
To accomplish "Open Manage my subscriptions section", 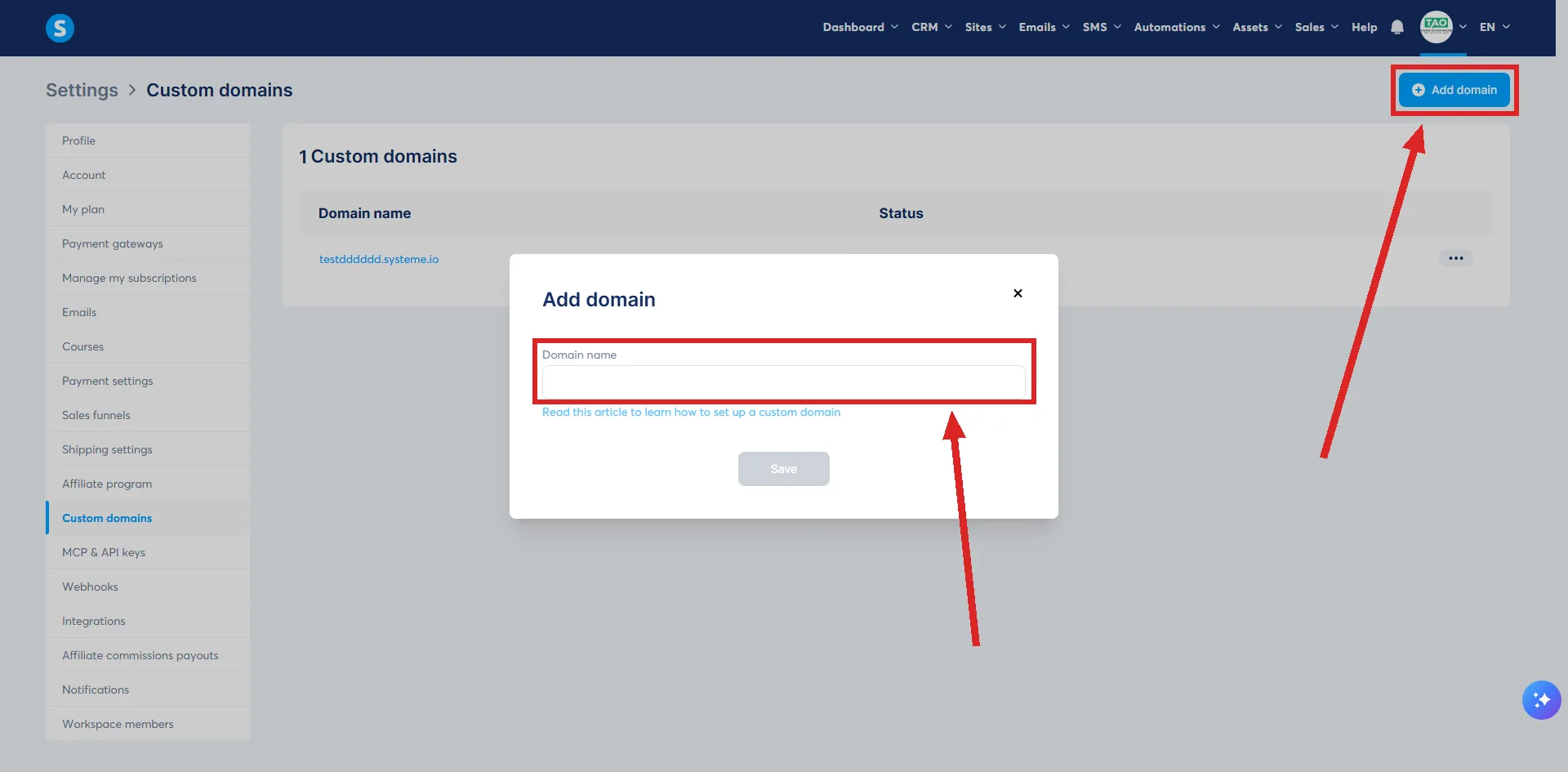I will tap(148, 278).
